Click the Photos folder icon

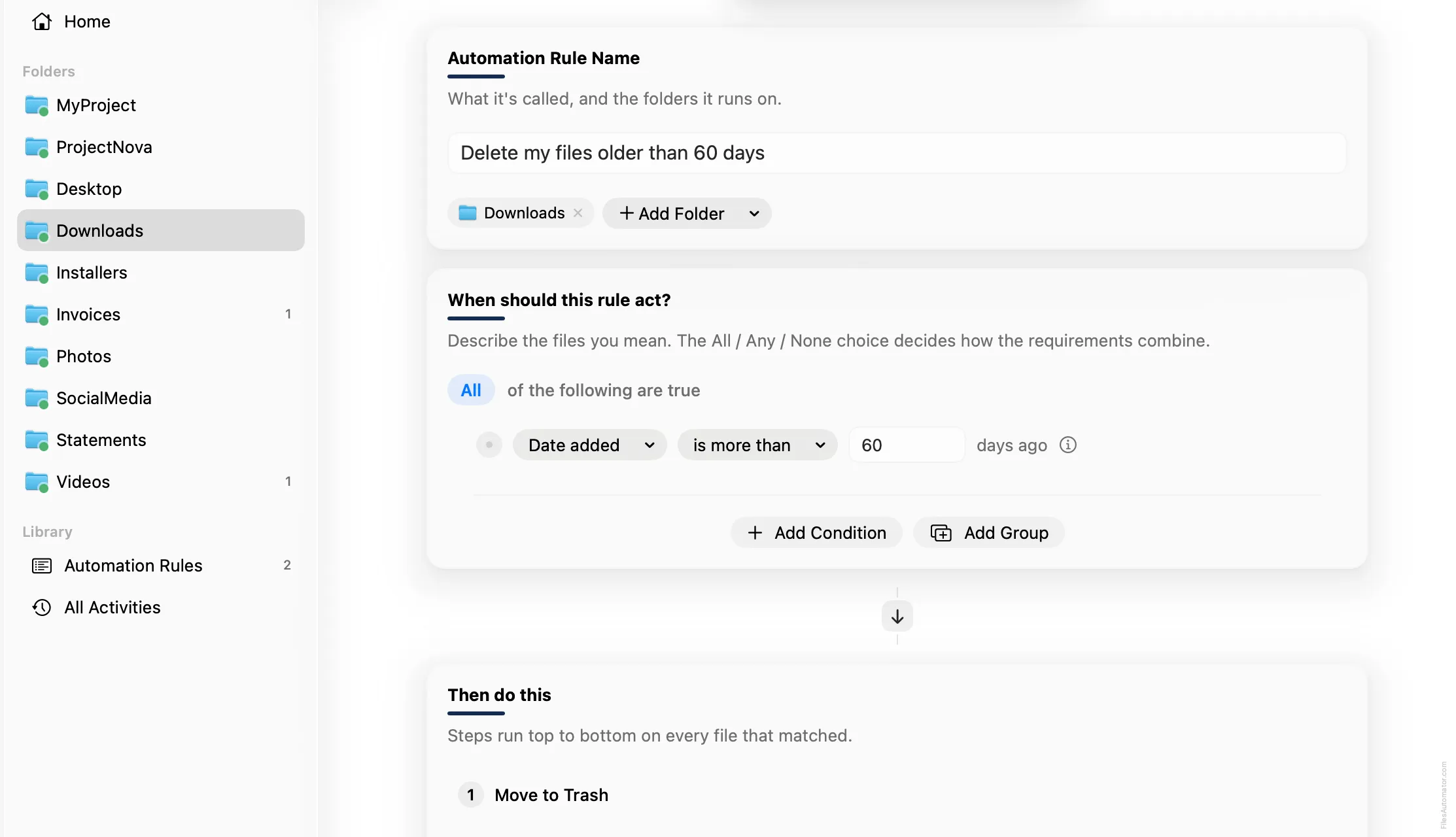click(x=37, y=356)
